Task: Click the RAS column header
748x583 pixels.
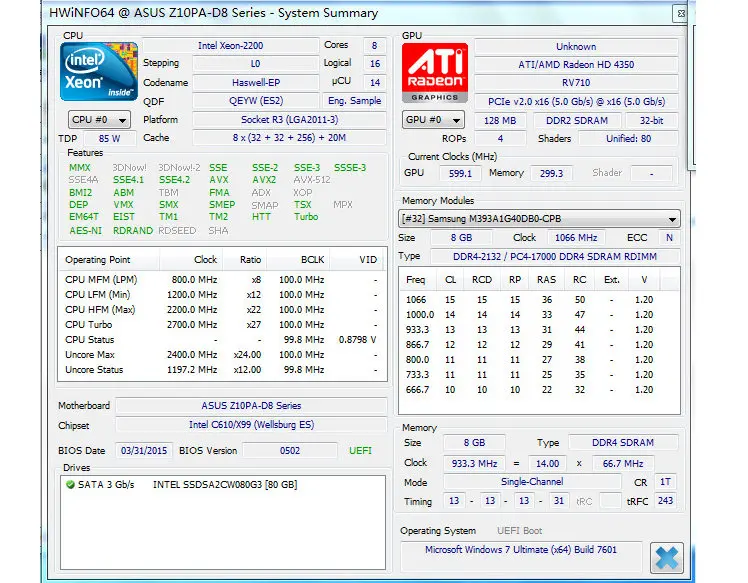Action: coord(546,280)
